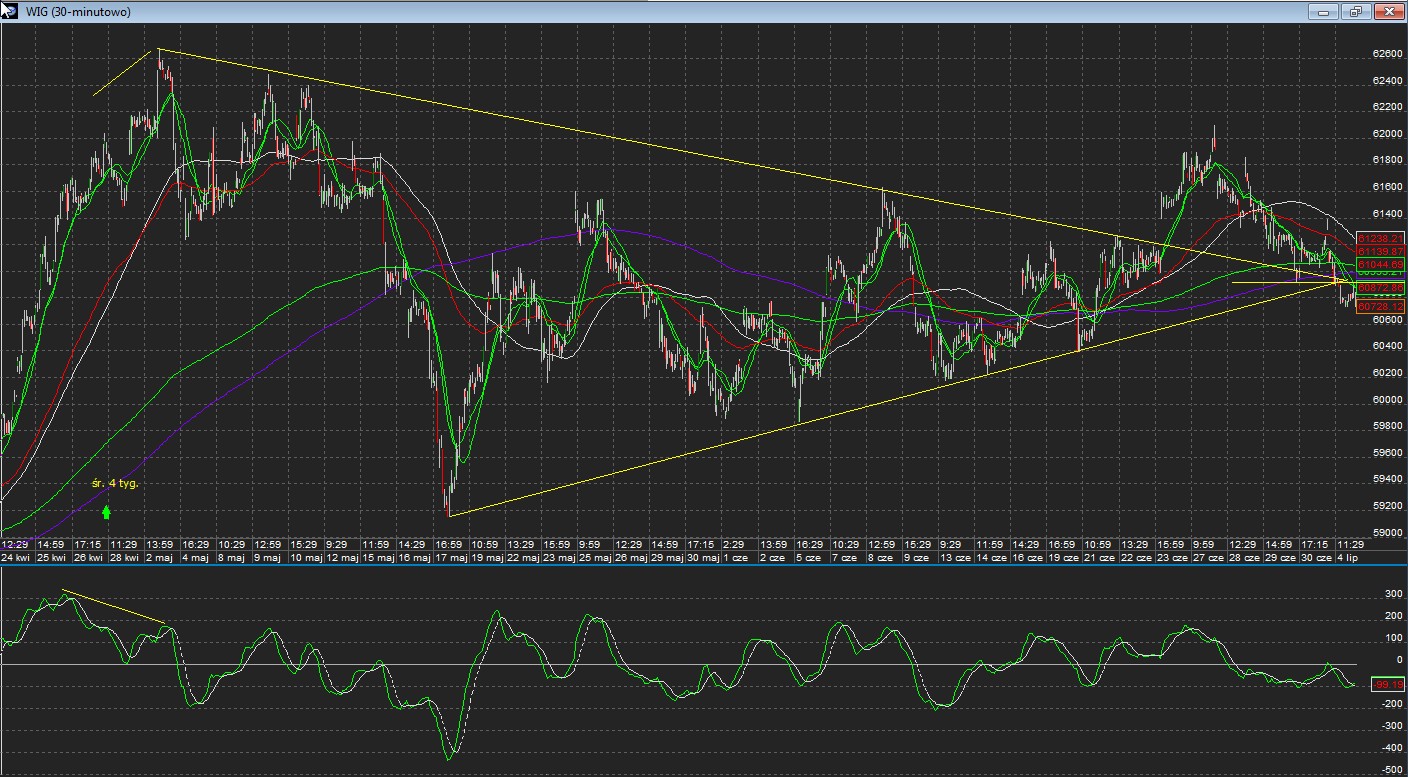Click the green up arrow marker
The image size is (1408, 777).
click(106, 511)
